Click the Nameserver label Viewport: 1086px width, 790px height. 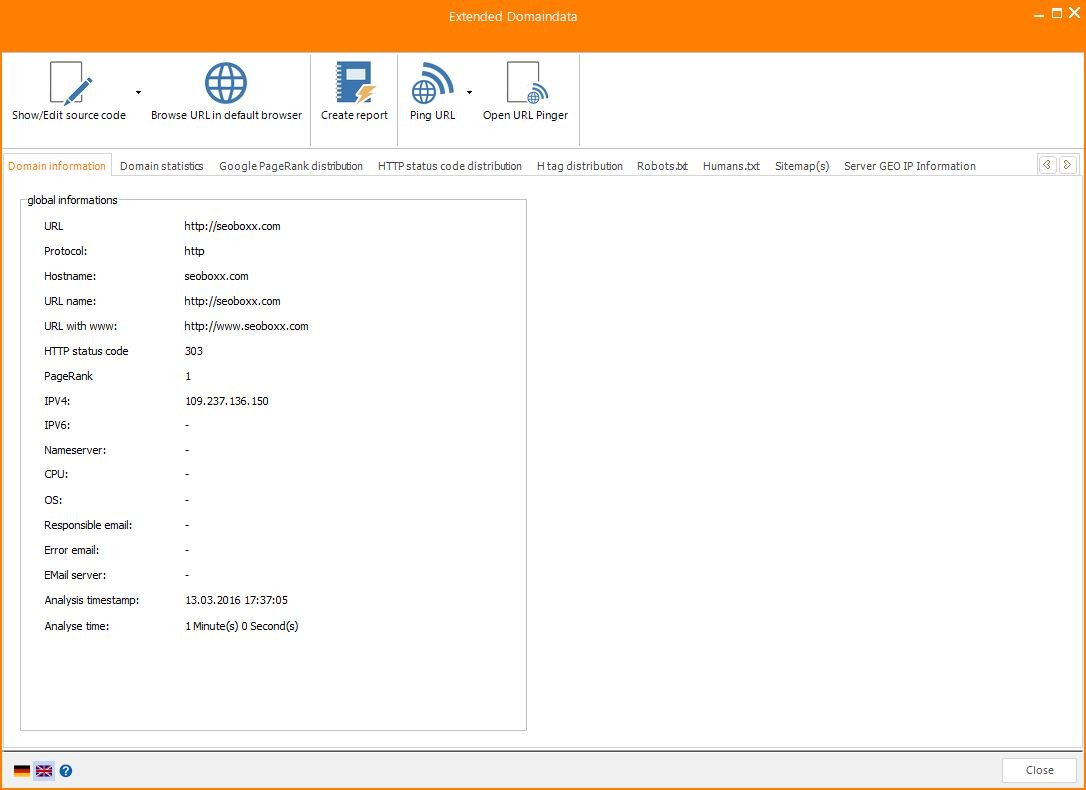(x=75, y=450)
